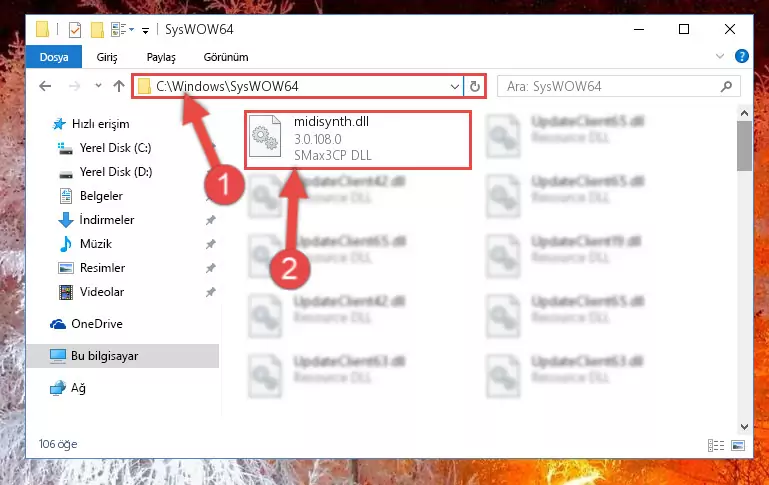769x485 pixels.
Task: Switch to the Giriş ribbon tab
Action: click(x=106, y=57)
